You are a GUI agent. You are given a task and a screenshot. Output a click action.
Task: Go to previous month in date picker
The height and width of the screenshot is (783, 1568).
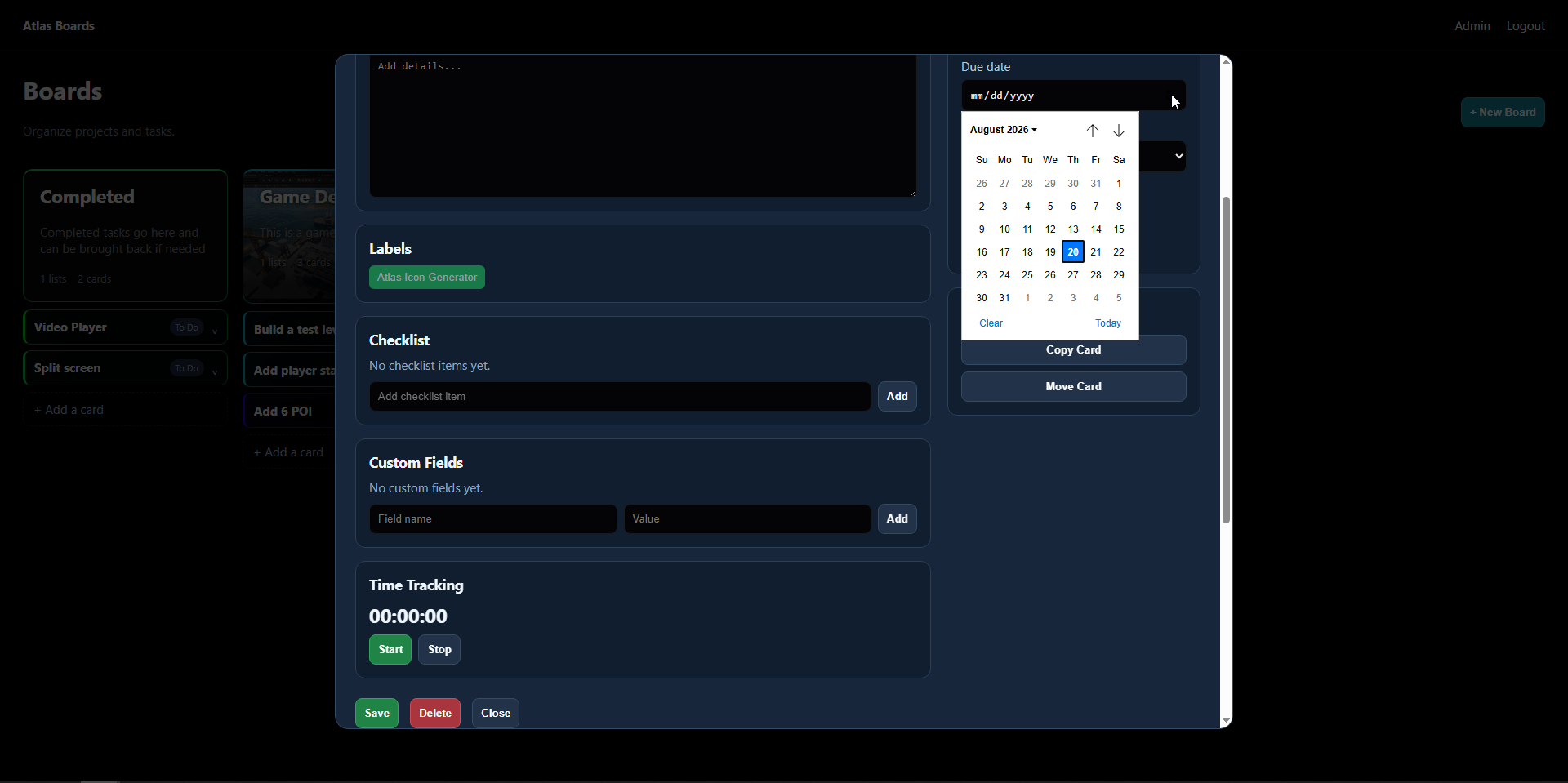pyautogui.click(x=1092, y=131)
